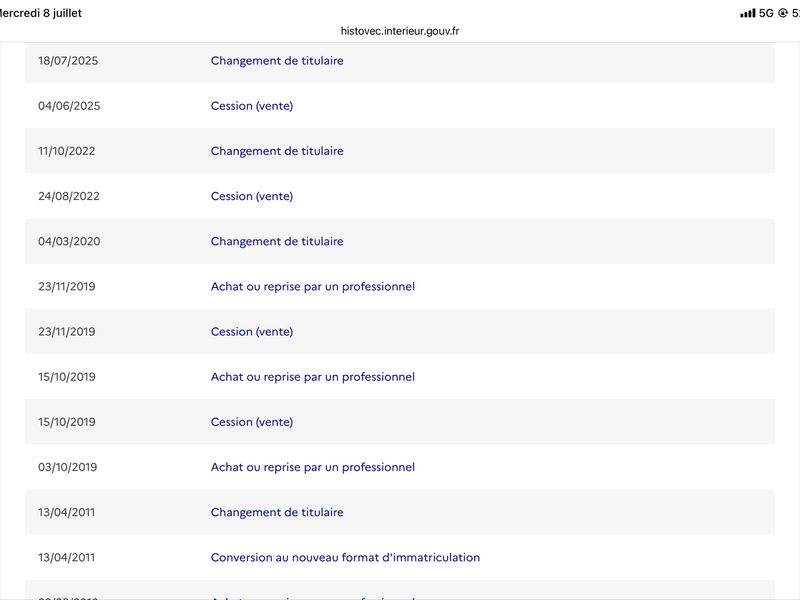Select the 15/10/2019 Cession (vente) entry

(x=400, y=422)
